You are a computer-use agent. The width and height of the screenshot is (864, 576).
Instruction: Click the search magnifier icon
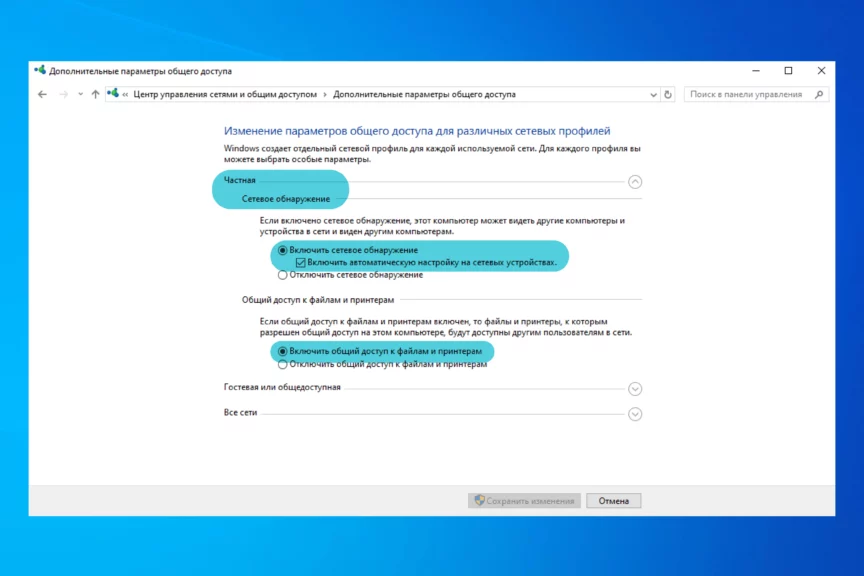(x=819, y=94)
